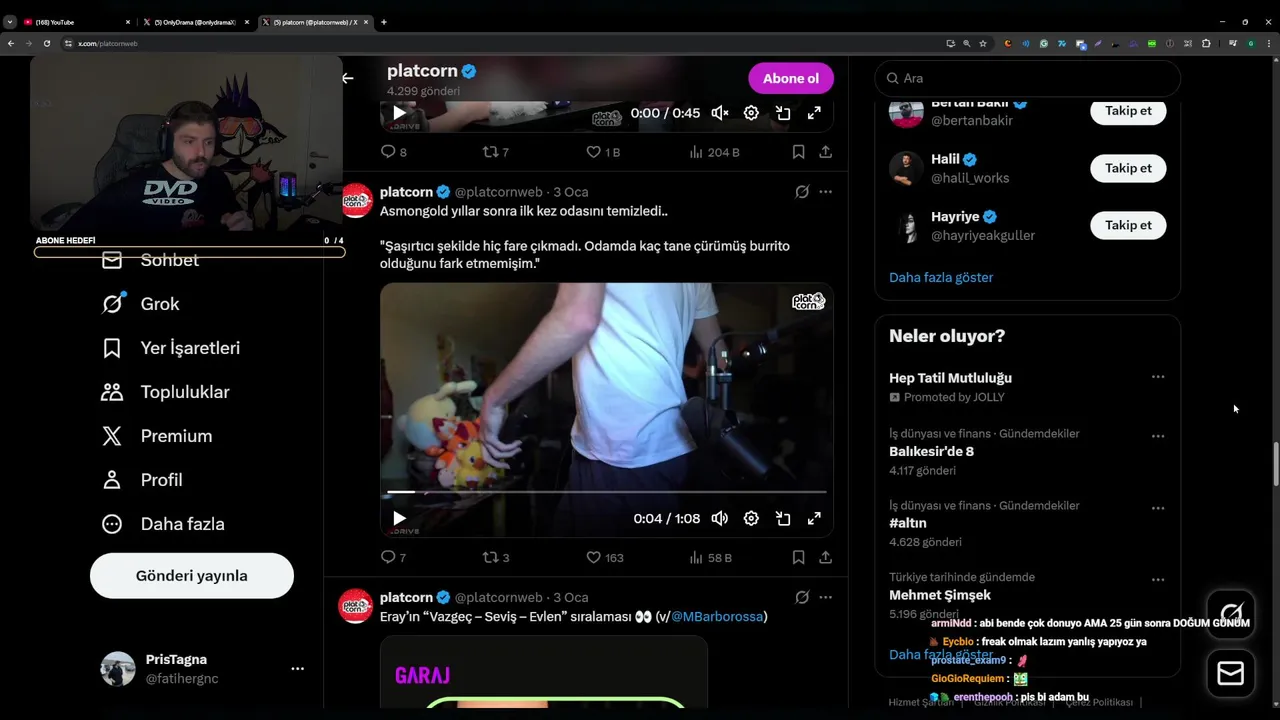Like the post with 1 B likes
The height and width of the screenshot is (720, 1280).
(x=603, y=152)
